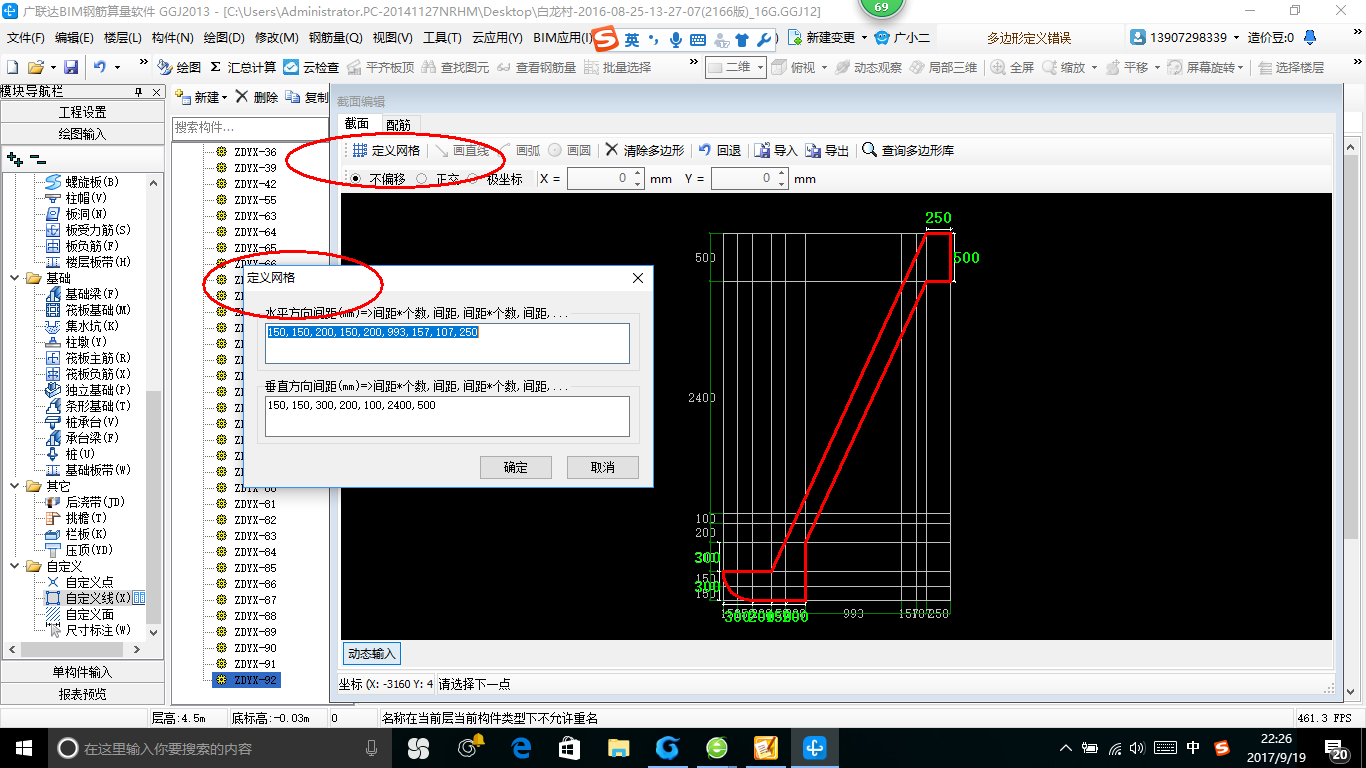Viewport: 1366px width, 768px height.
Task: Switch to 截面 tab
Action: pyautogui.click(x=357, y=124)
